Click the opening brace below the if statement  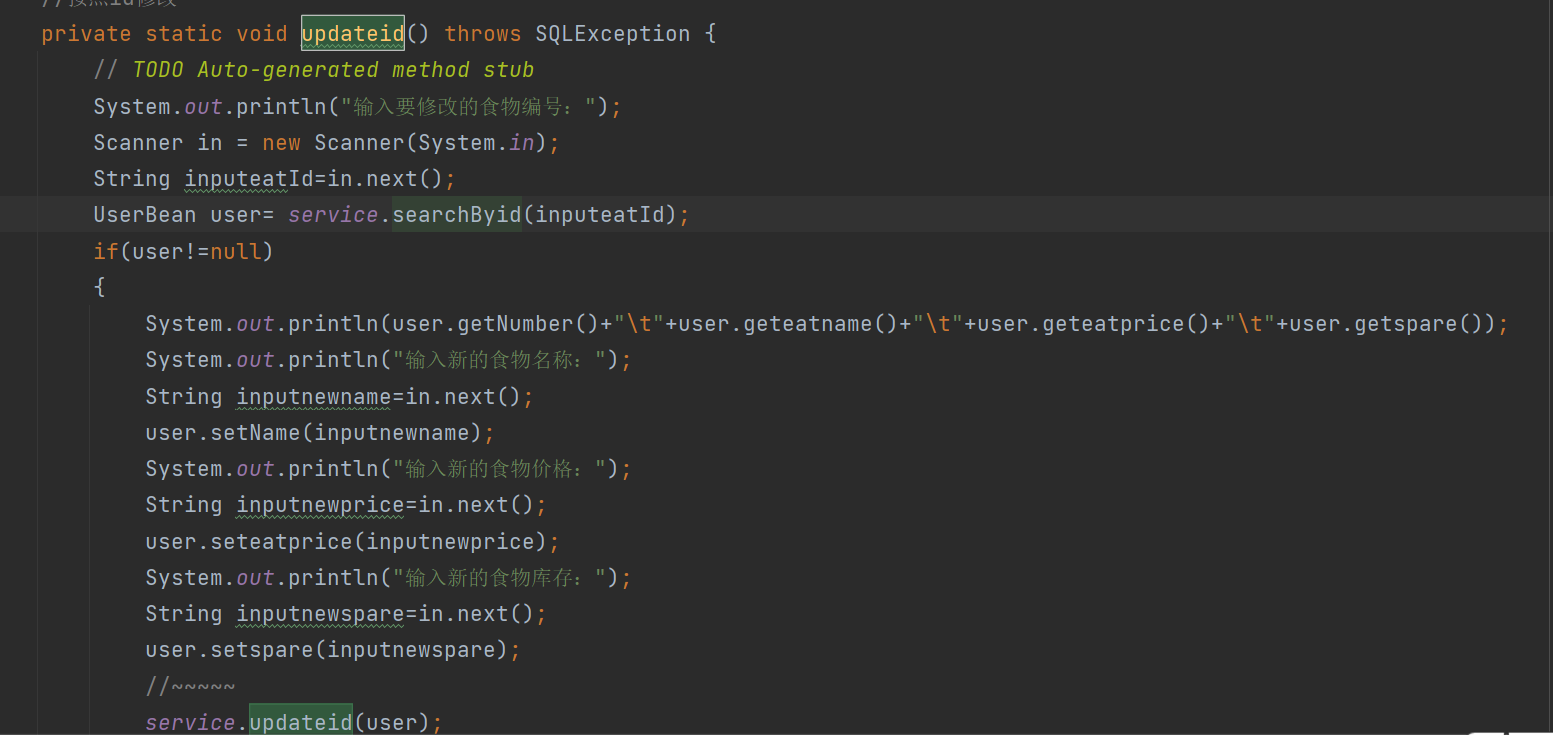tap(99, 288)
